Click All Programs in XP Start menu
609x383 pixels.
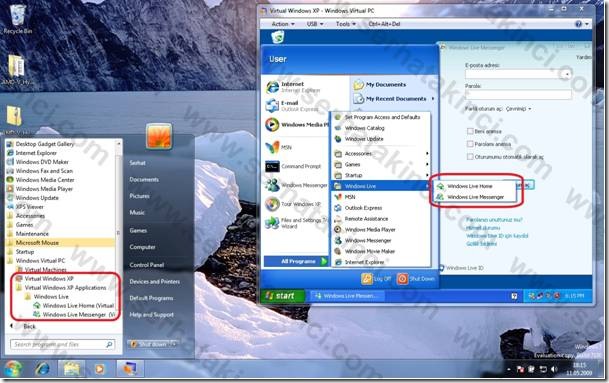(x=296, y=261)
